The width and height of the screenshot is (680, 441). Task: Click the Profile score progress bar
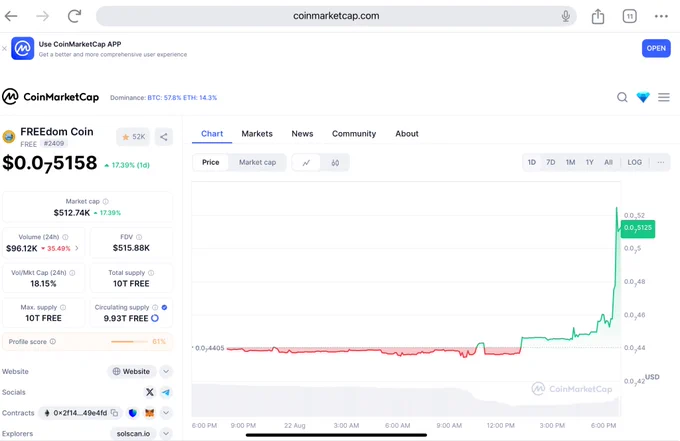[x=129, y=342]
